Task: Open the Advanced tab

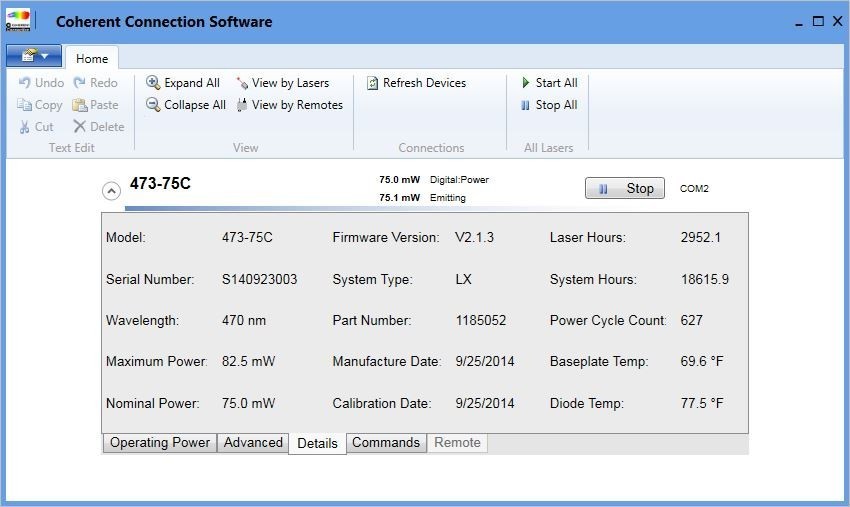Action: (253, 442)
